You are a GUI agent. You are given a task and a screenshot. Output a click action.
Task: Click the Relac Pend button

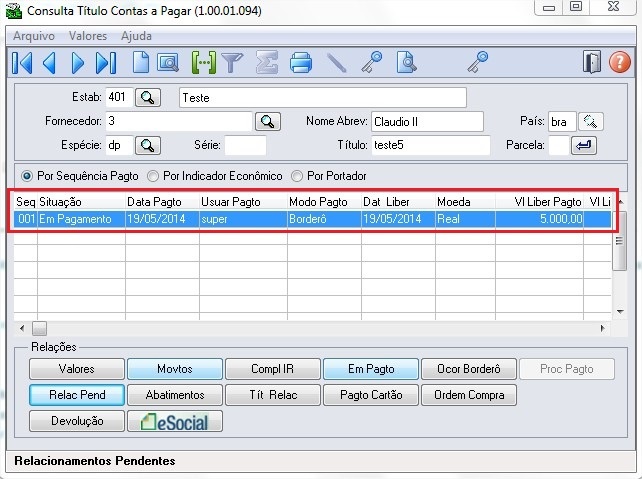(77, 395)
